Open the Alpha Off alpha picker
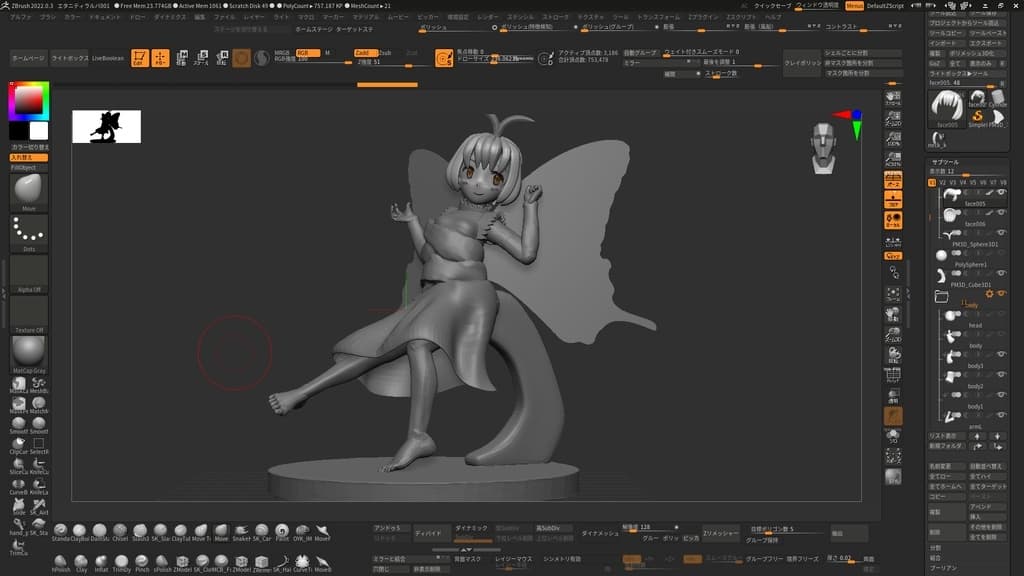 [x=29, y=274]
